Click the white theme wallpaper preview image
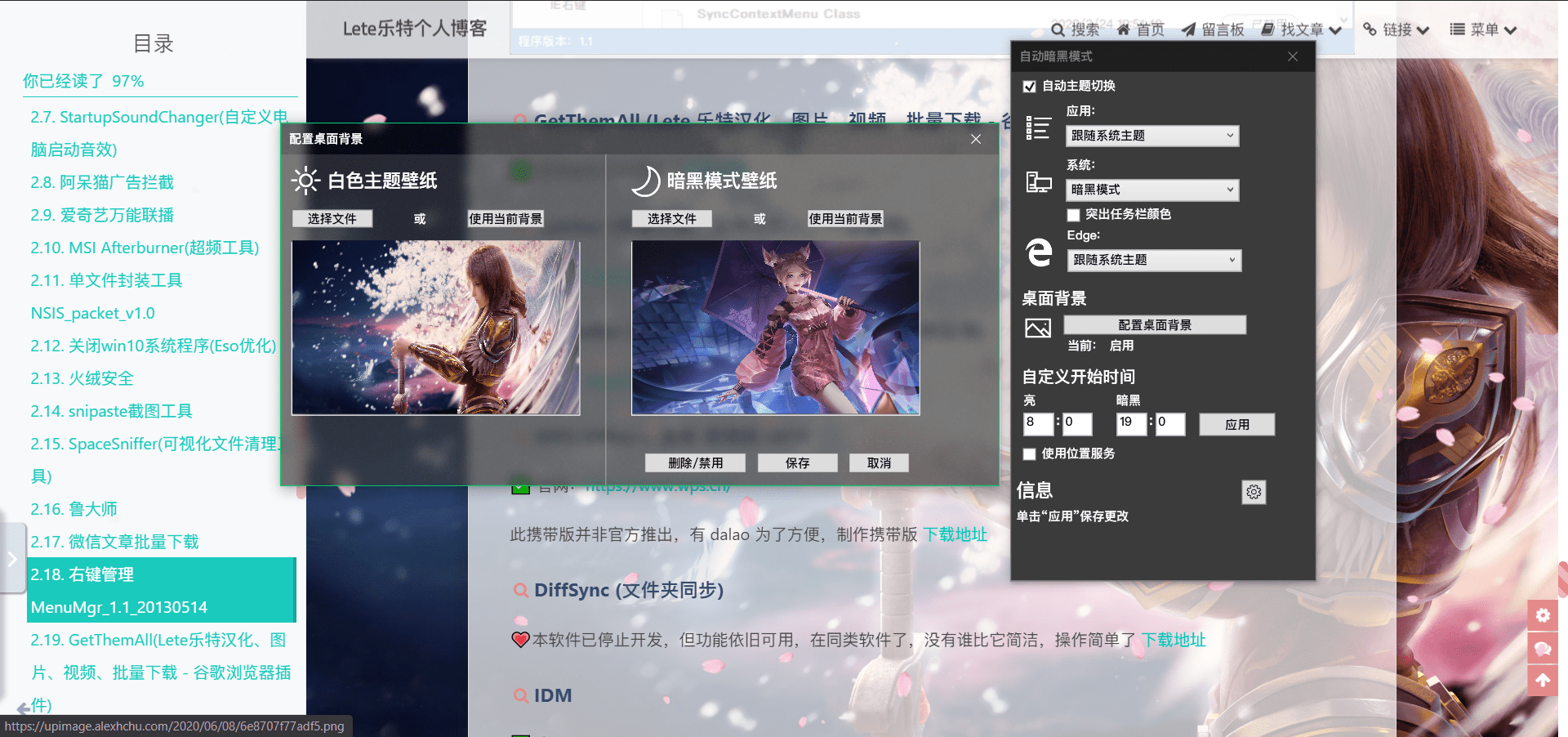Image resolution: width=1568 pixels, height=737 pixels. 435,328
